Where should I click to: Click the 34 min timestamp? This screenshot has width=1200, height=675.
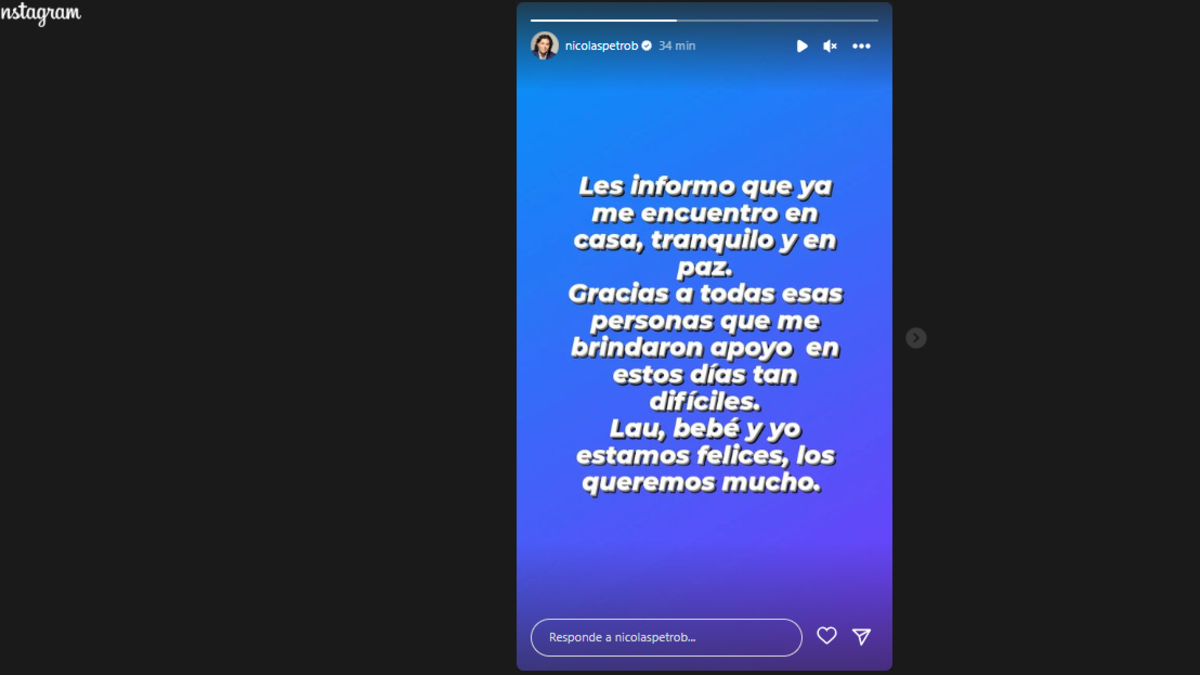point(677,46)
